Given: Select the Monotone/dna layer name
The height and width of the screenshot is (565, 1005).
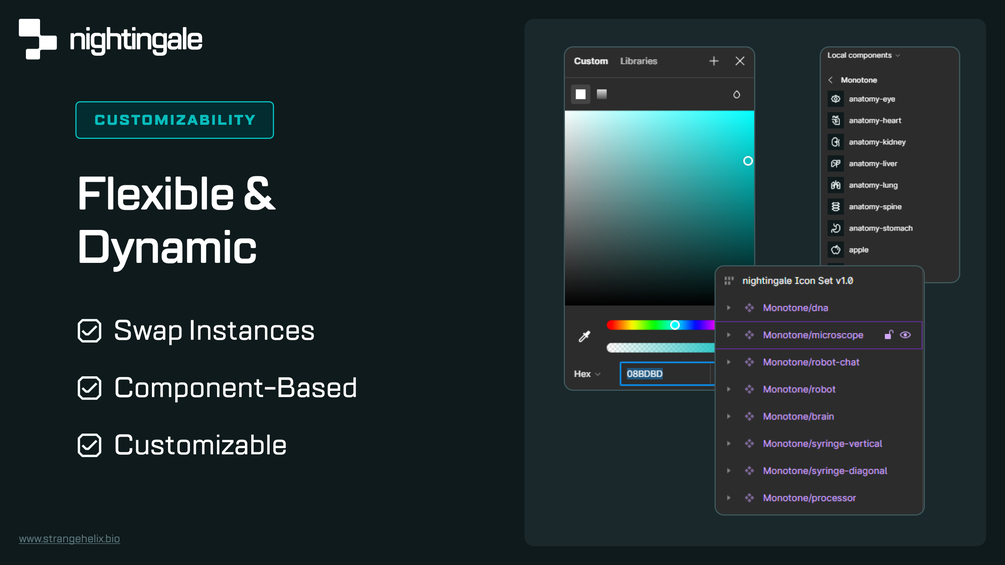Looking at the screenshot, I should click(x=795, y=308).
